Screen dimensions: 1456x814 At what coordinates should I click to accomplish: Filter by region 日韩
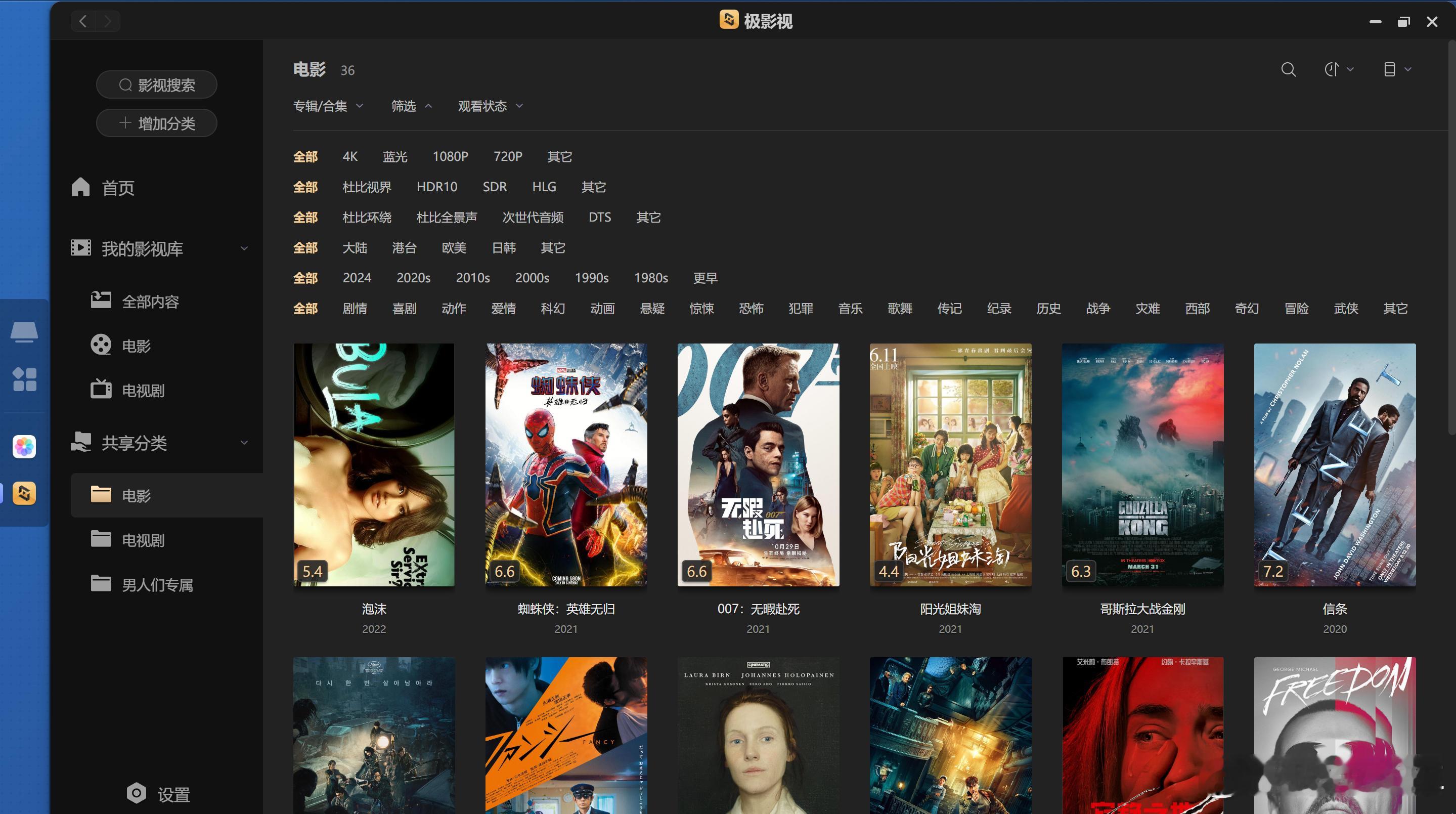point(504,248)
